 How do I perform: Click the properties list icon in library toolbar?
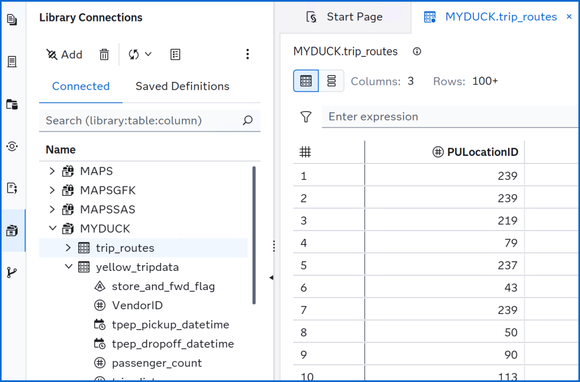(175, 54)
